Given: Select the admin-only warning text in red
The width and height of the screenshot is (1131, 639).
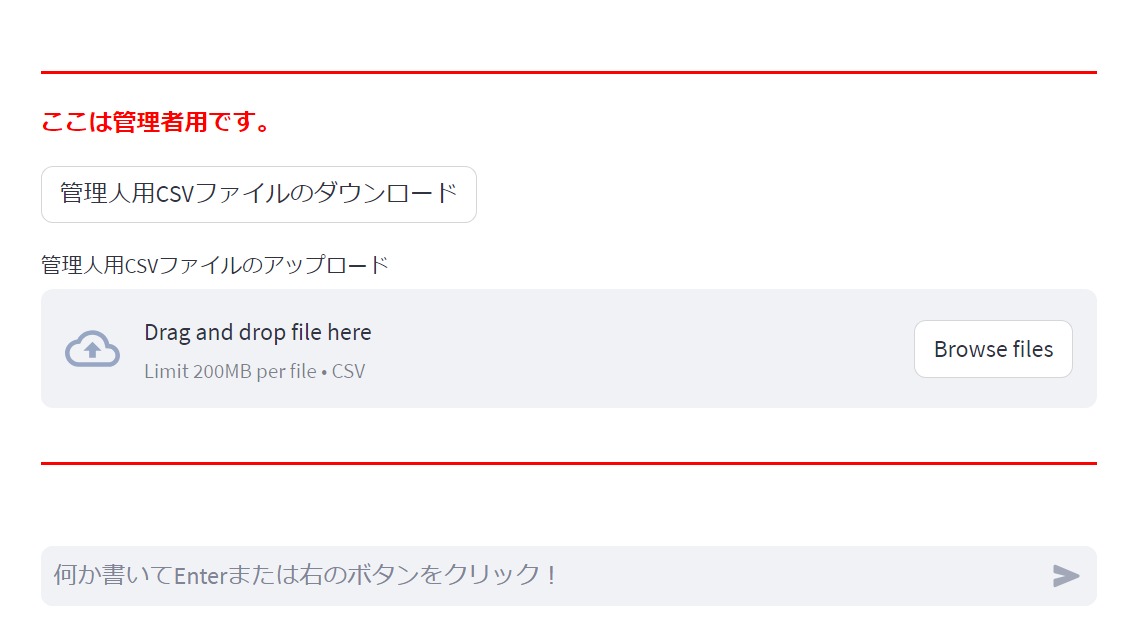Looking at the screenshot, I should pos(156,123).
